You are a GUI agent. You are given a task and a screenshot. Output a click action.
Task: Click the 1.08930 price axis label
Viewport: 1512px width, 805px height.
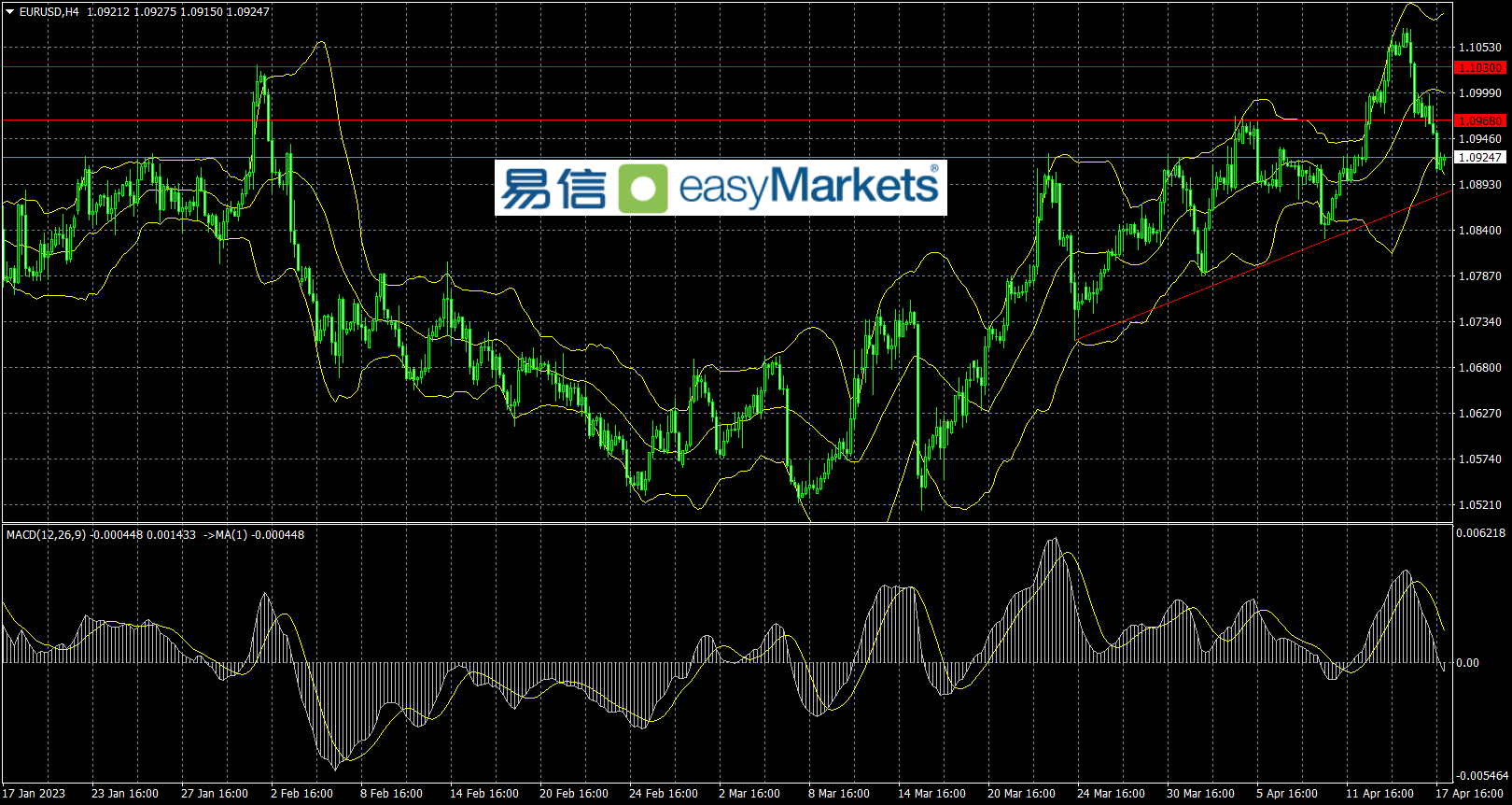[1480, 185]
